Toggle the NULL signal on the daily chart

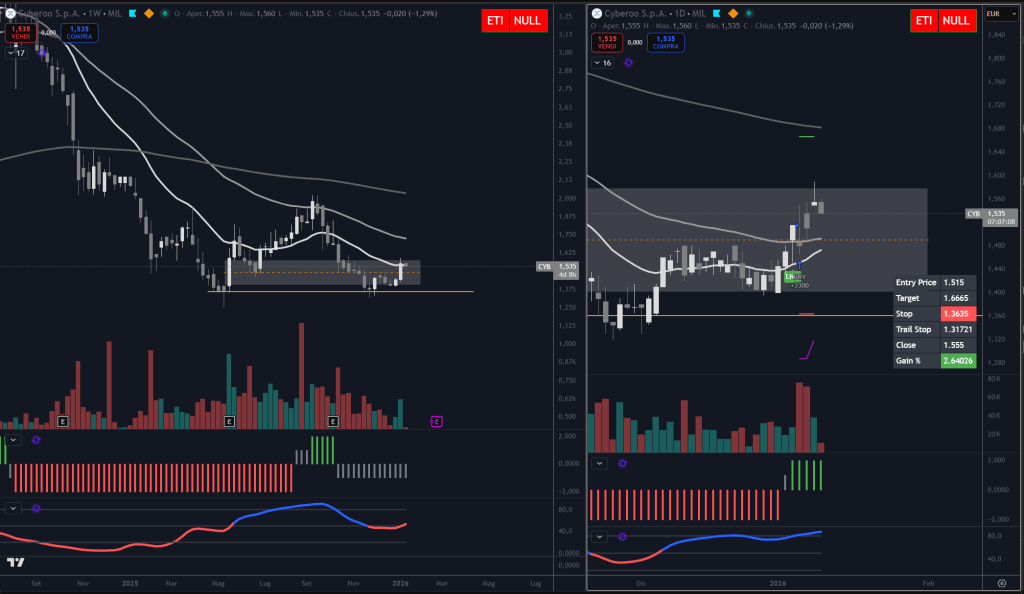tap(955, 20)
